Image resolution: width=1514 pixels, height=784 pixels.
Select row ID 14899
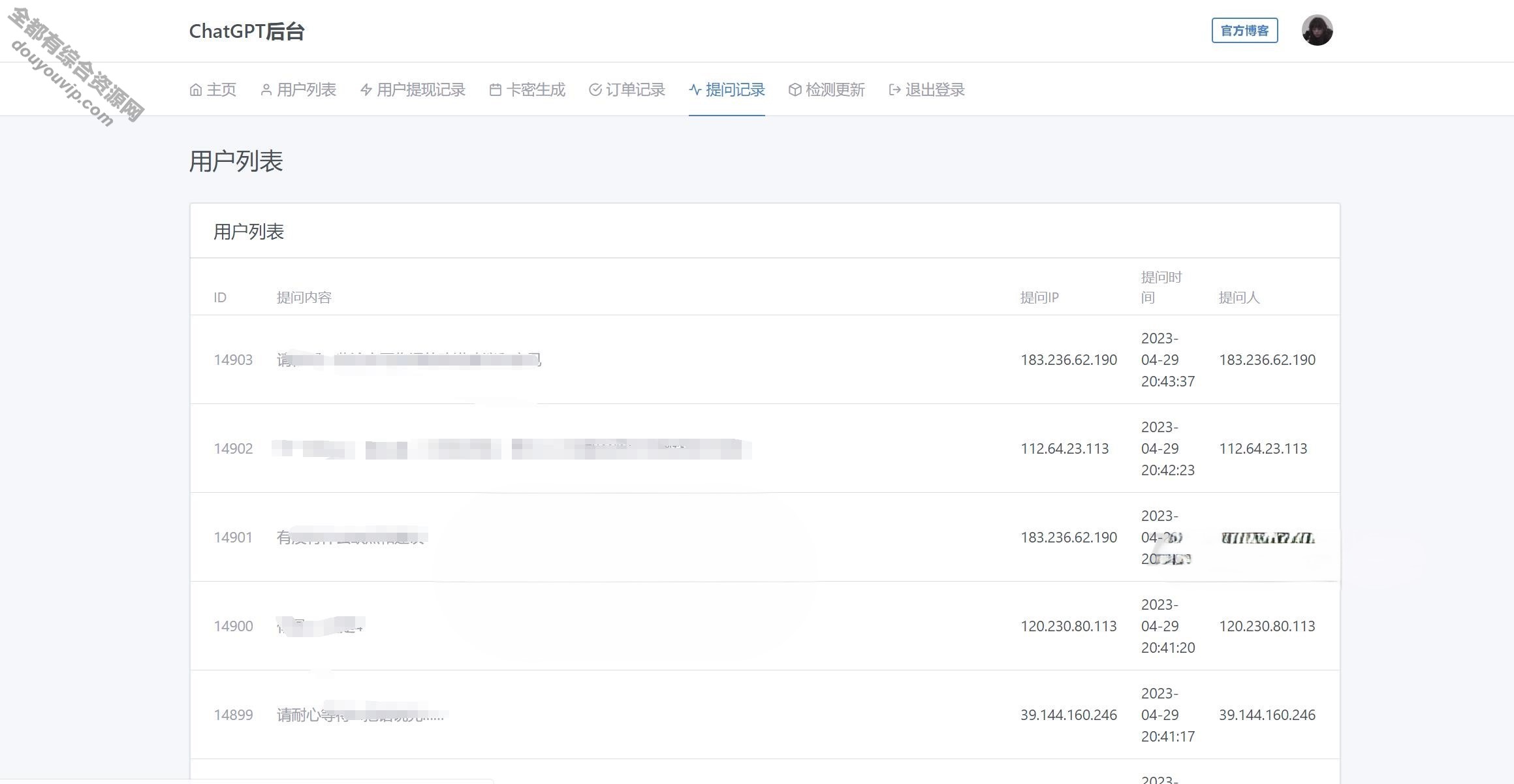(233, 715)
